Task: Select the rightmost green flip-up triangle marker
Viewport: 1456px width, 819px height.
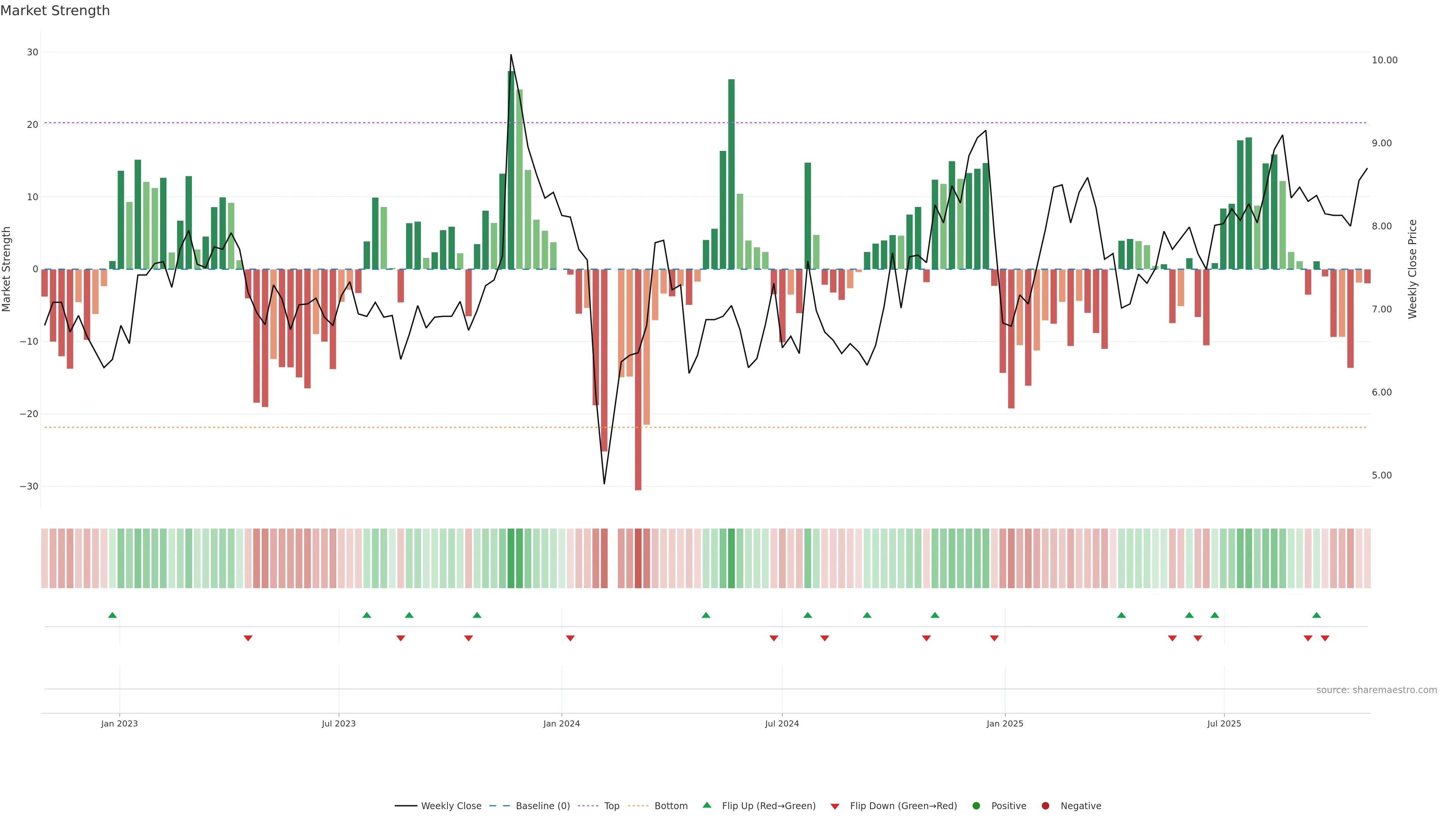Action: pos(1316,615)
